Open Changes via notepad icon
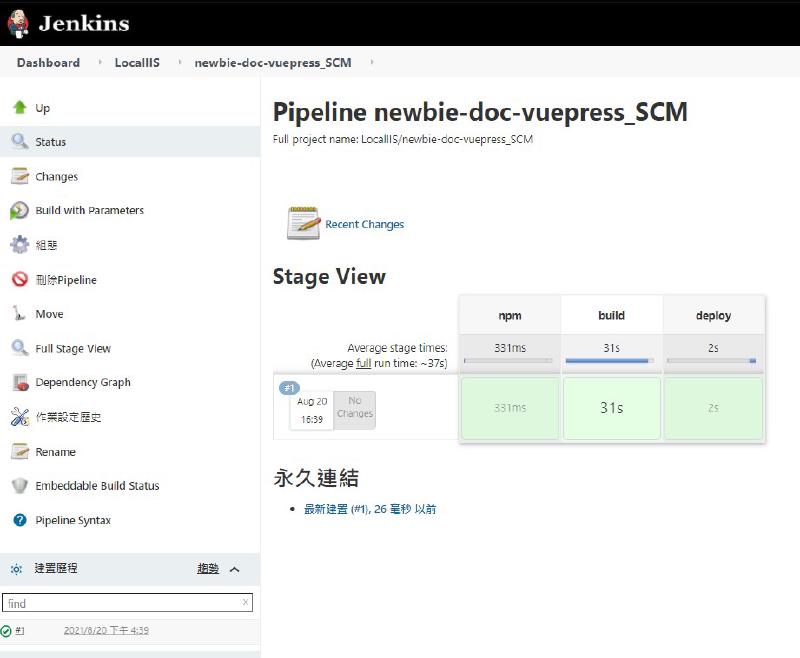This screenshot has width=800, height=658. coord(19,176)
